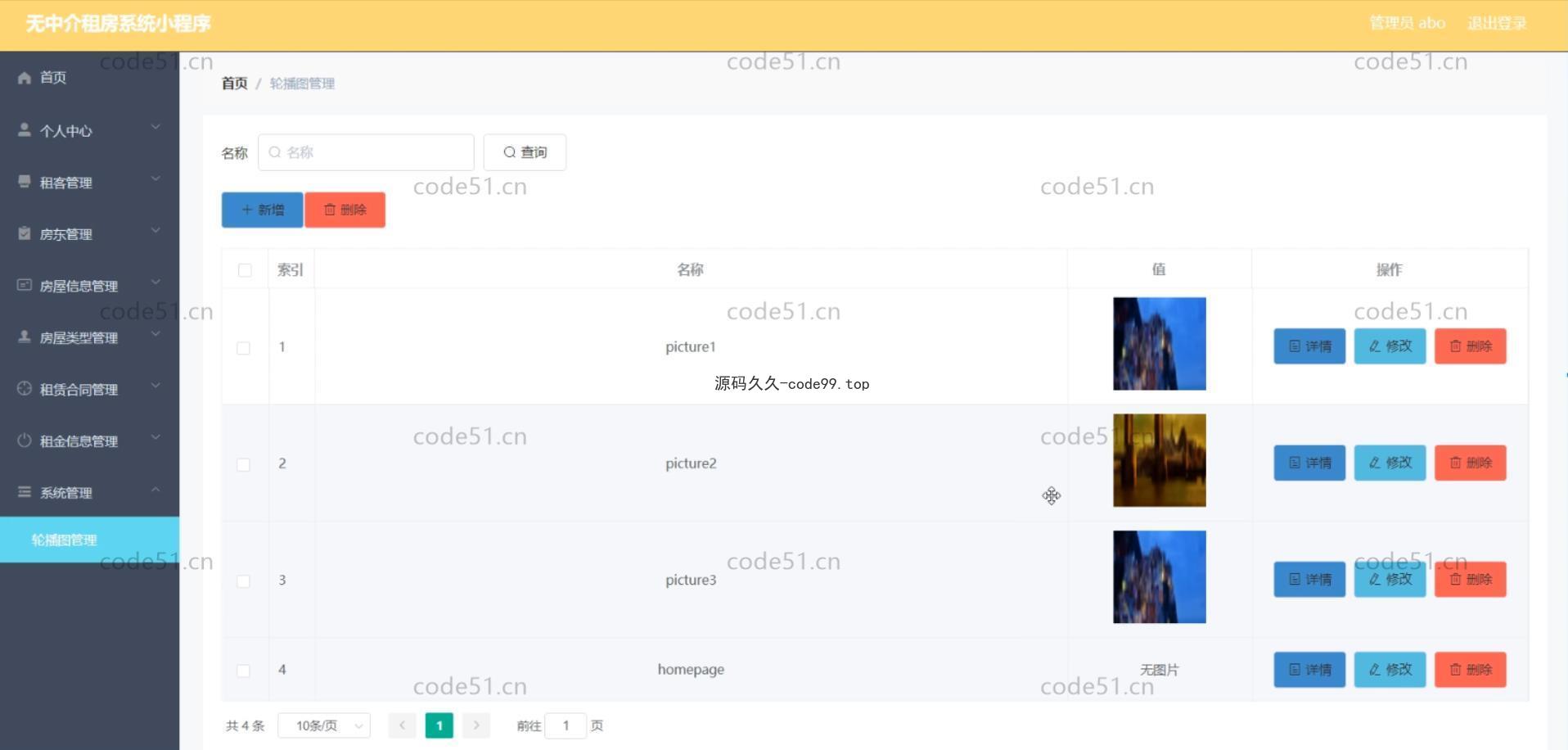Click the power icon beside 租金信息管理

pyautogui.click(x=25, y=441)
